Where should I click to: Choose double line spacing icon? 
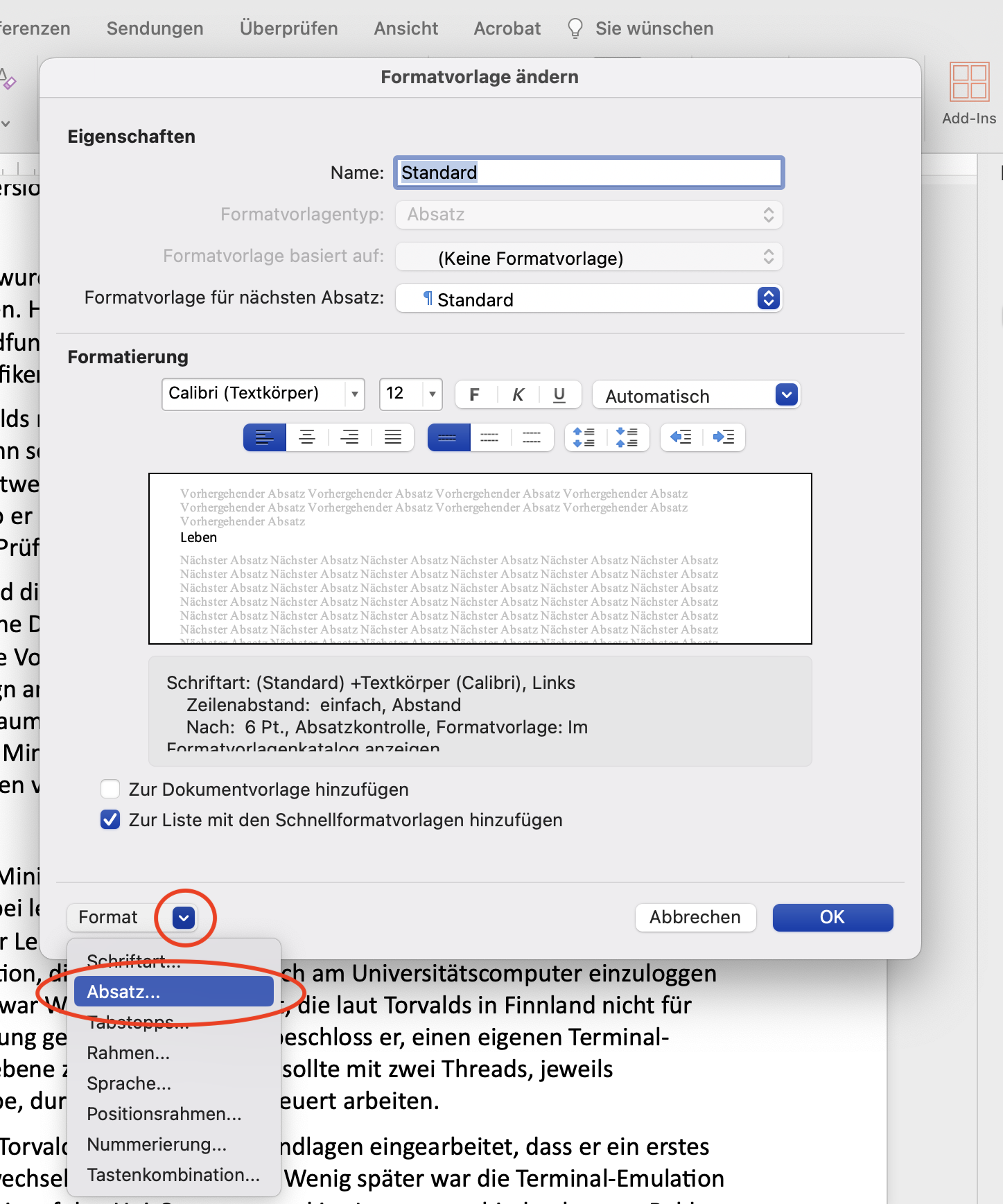pos(532,437)
